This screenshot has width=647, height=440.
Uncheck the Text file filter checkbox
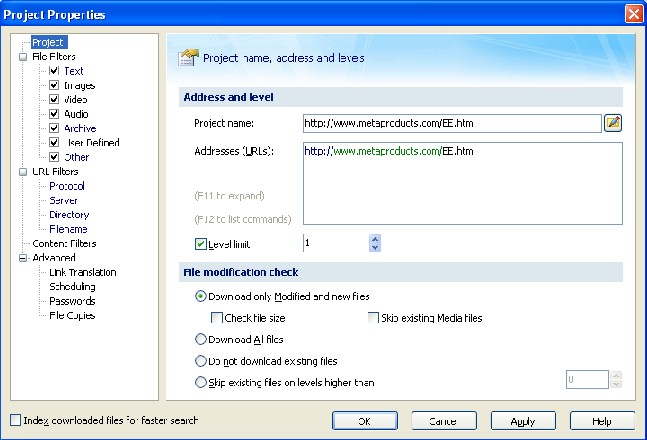(x=55, y=71)
